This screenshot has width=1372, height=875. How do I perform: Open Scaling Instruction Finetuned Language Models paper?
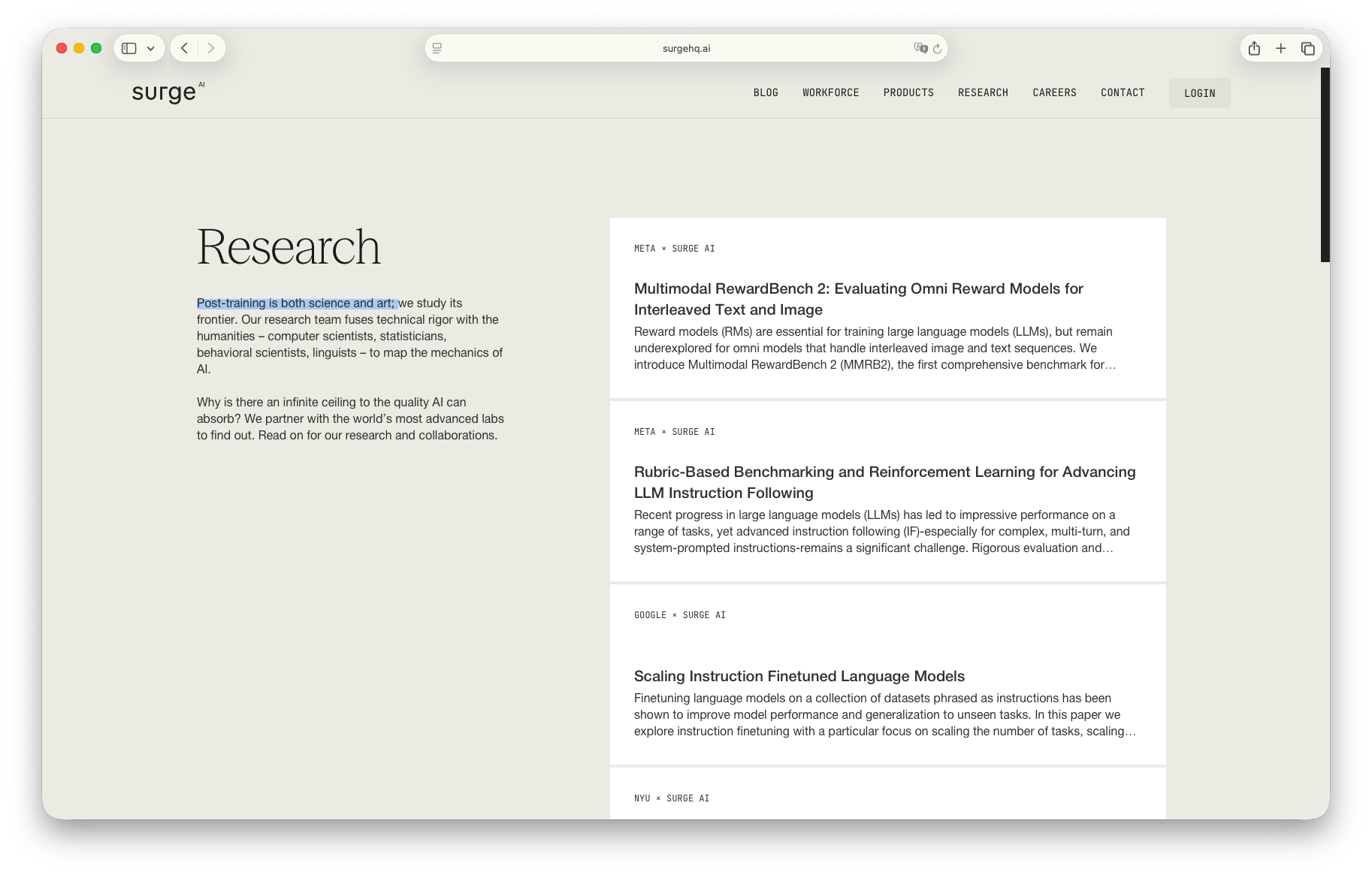[x=799, y=676]
